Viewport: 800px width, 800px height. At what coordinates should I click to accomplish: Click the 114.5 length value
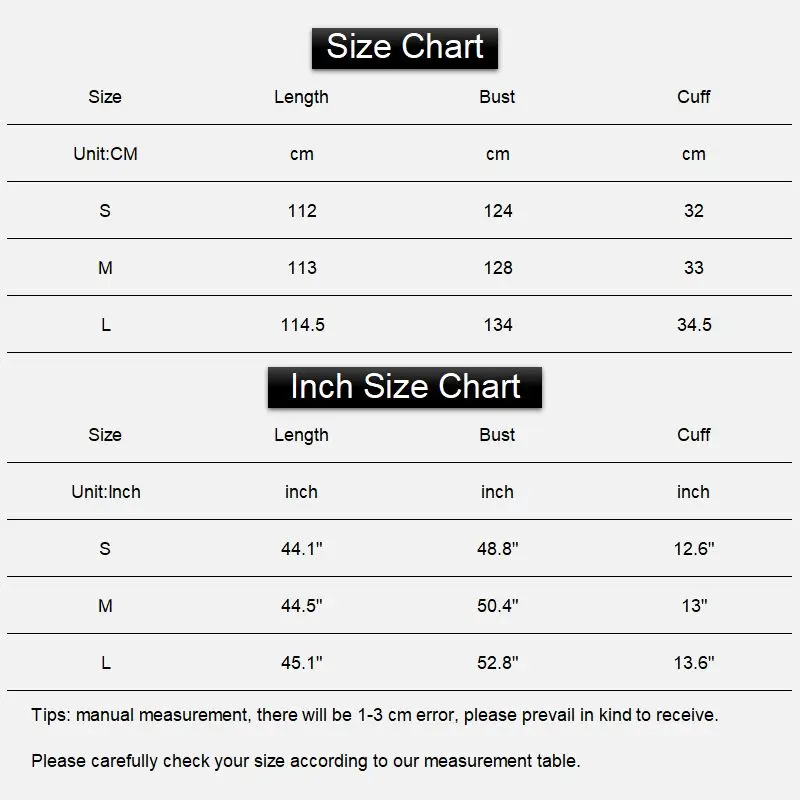click(x=302, y=325)
